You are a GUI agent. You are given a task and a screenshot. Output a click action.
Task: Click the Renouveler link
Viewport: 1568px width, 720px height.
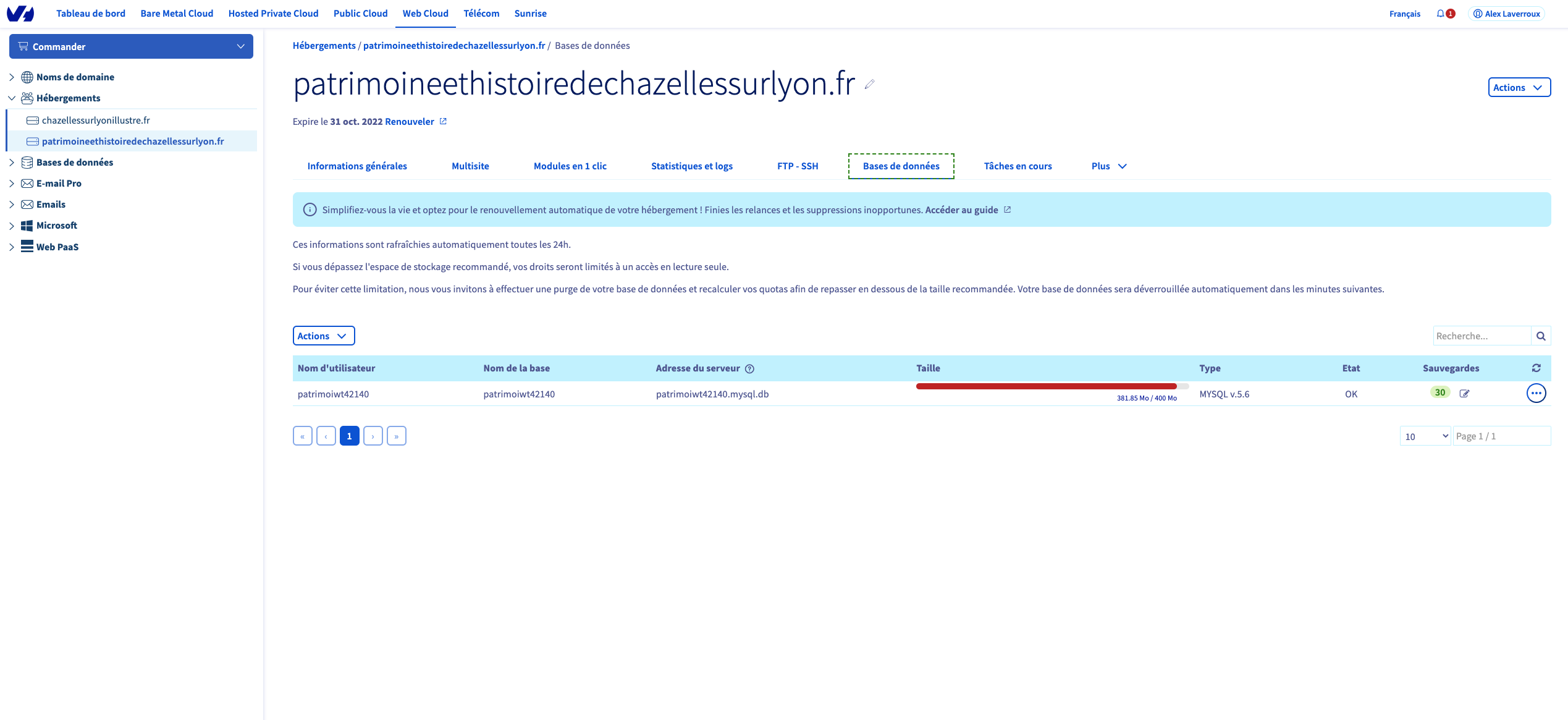409,122
